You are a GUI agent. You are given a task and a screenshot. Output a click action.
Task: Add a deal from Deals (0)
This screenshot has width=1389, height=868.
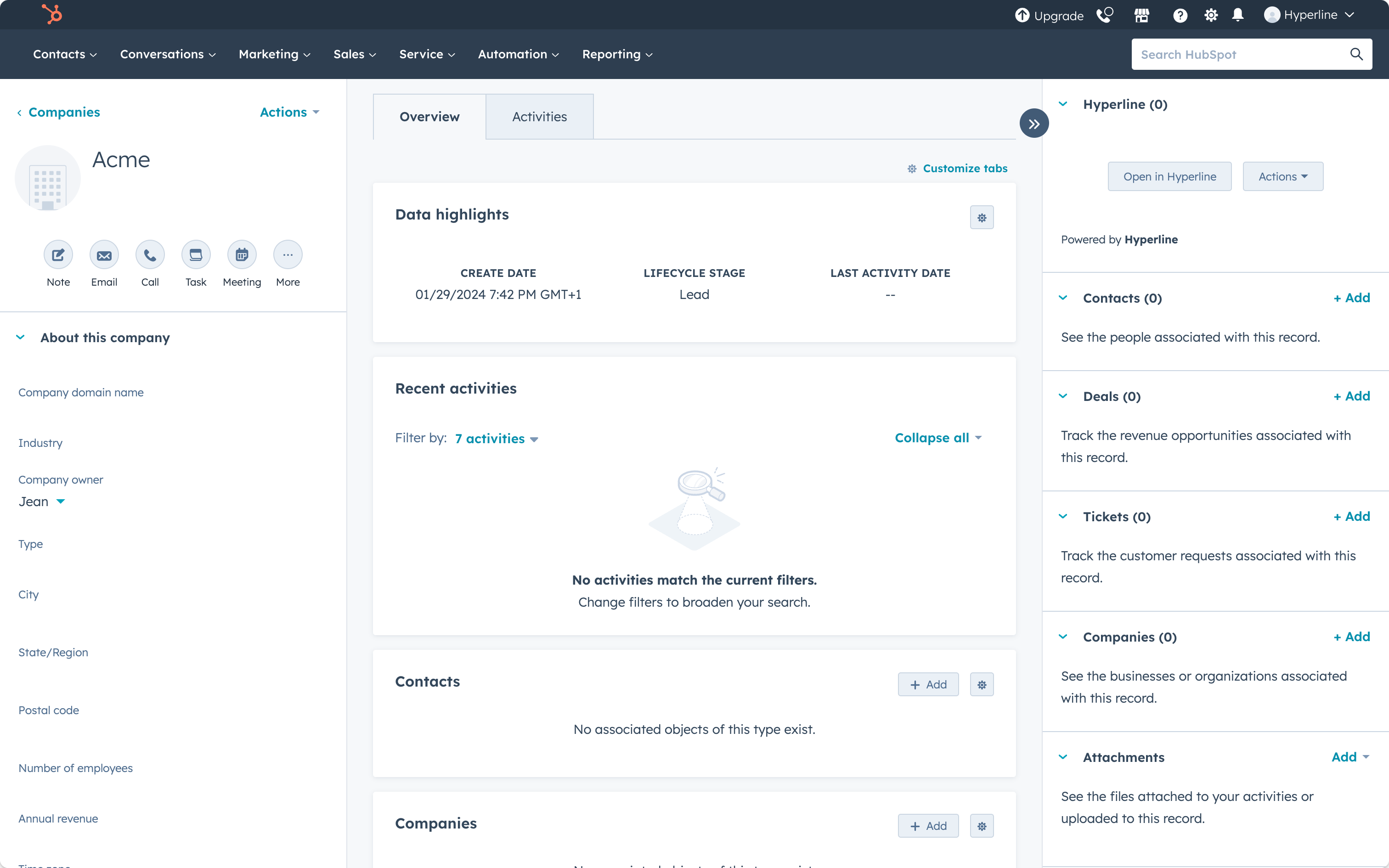(x=1352, y=395)
